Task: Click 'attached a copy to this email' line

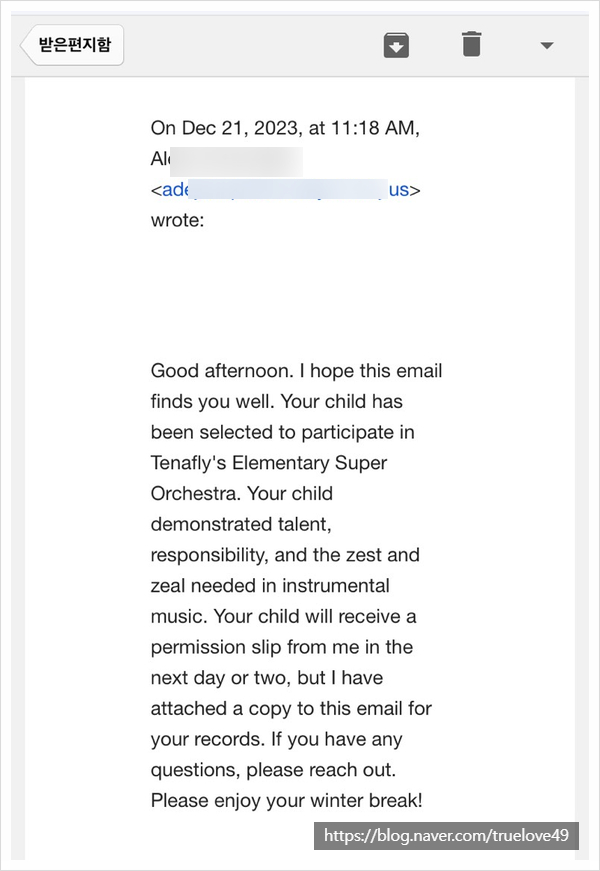Action: click(x=291, y=708)
